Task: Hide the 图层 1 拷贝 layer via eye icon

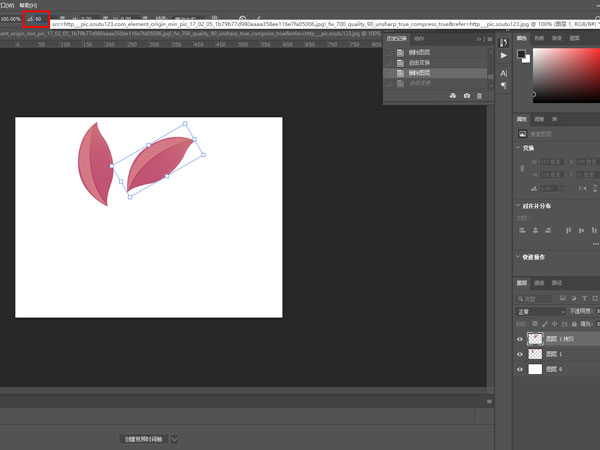Action: [x=520, y=340]
